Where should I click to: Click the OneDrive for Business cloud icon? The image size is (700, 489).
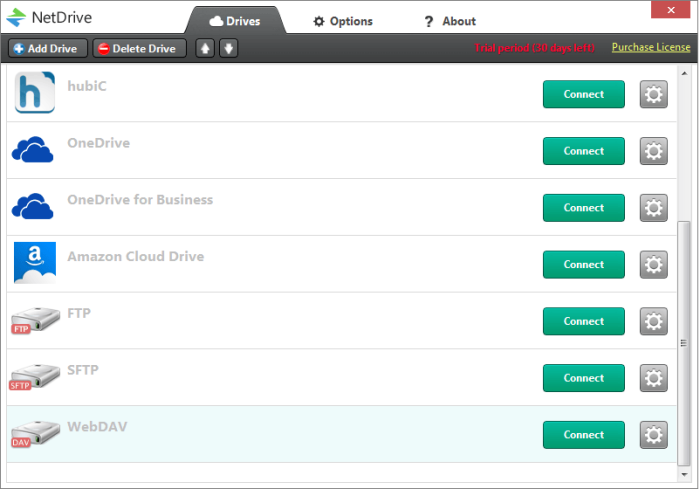coord(33,206)
